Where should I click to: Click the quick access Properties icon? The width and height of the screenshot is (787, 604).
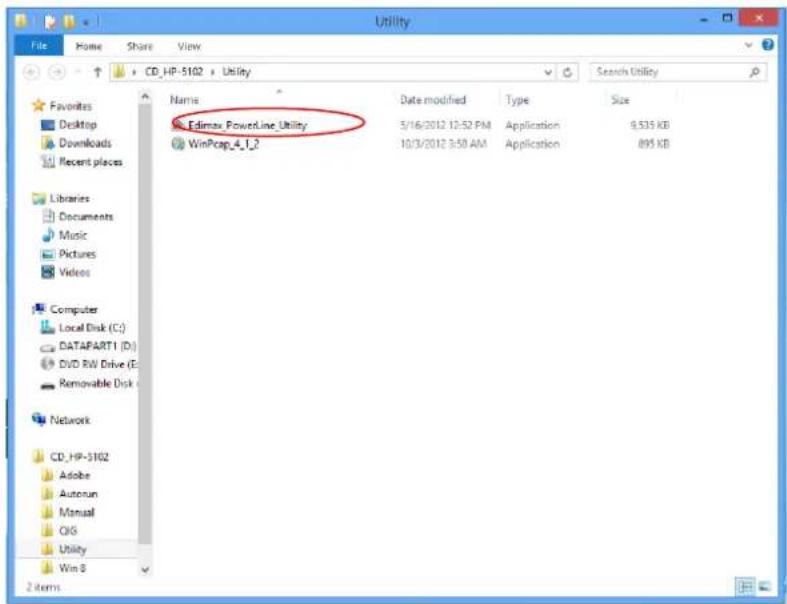click(50, 22)
